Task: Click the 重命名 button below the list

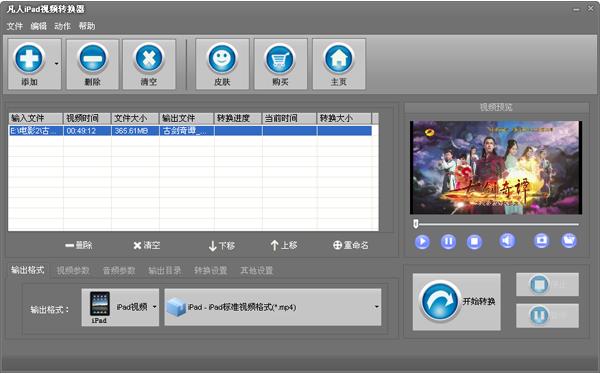Action: click(x=351, y=245)
